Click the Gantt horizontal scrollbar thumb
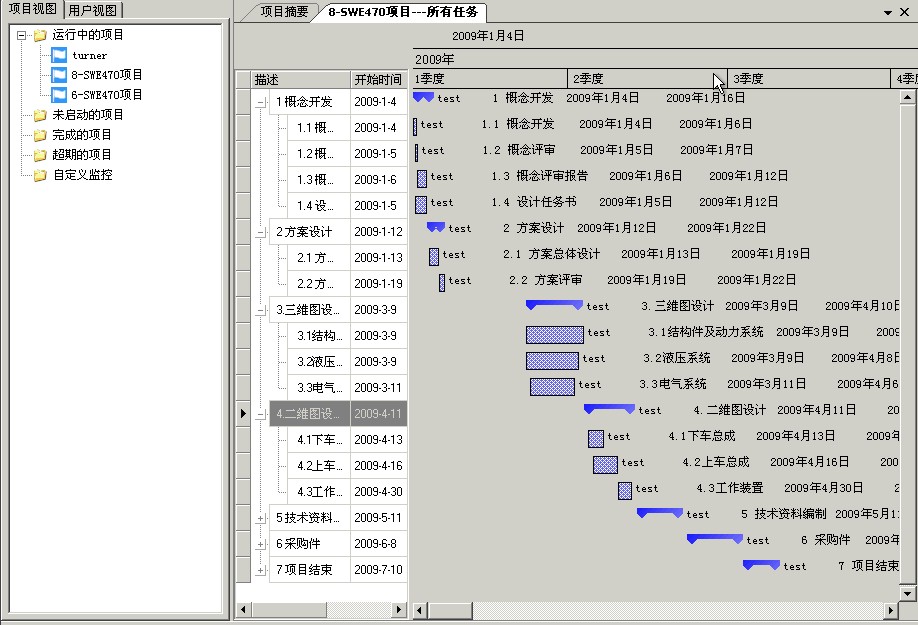The width and height of the screenshot is (918, 625). click(x=450, y=610)
